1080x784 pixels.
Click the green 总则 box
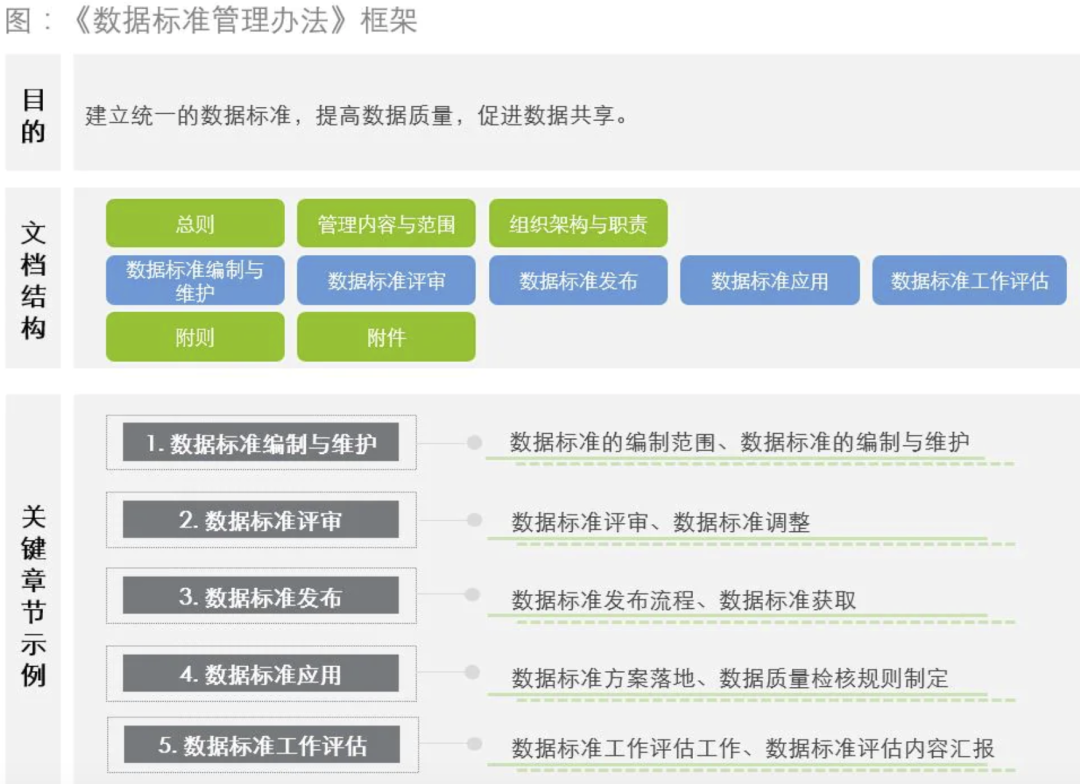click(x=195, y=223)
